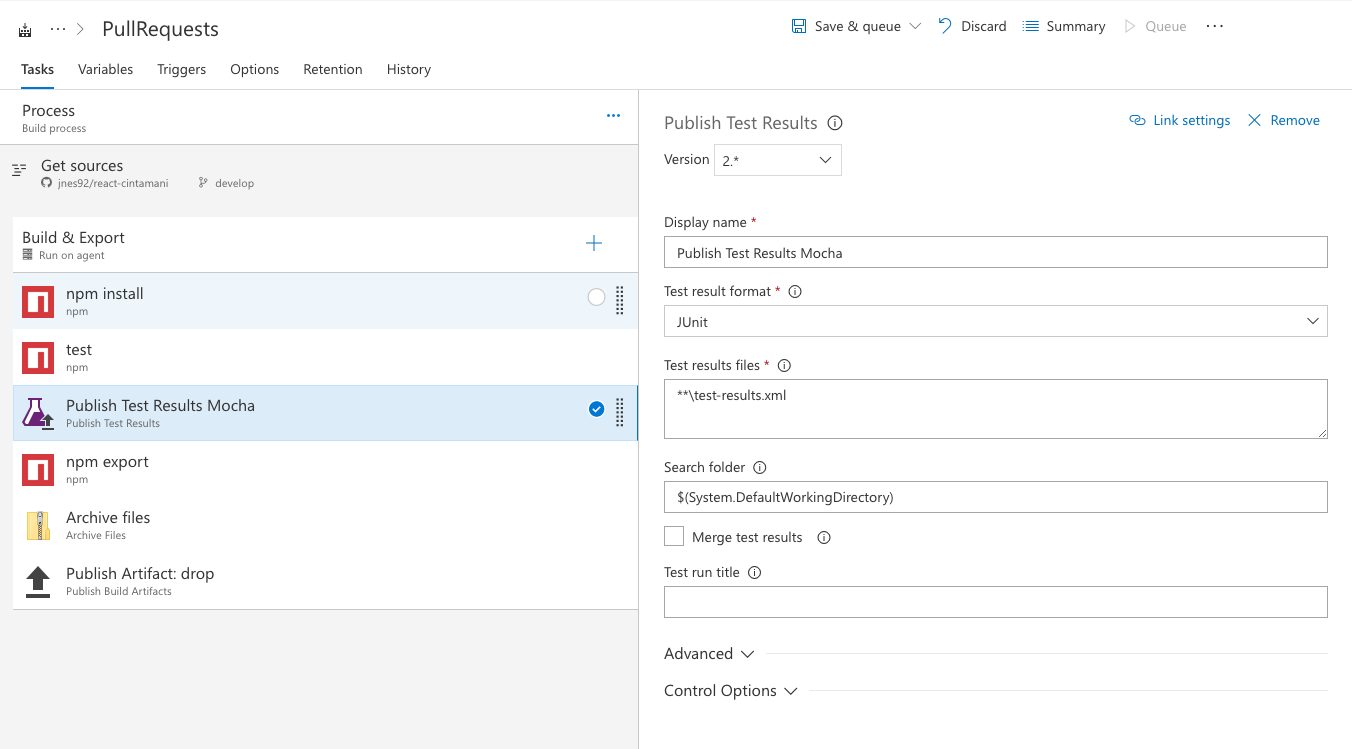Select the Process build process row
Screen dimensions: 1352x749
click(319, 117)
